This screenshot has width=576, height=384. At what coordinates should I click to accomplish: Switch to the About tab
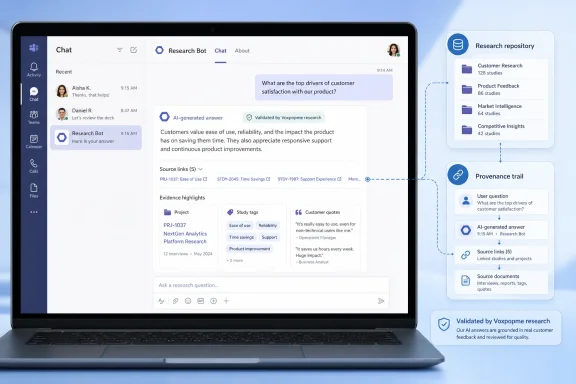[242, 51]
